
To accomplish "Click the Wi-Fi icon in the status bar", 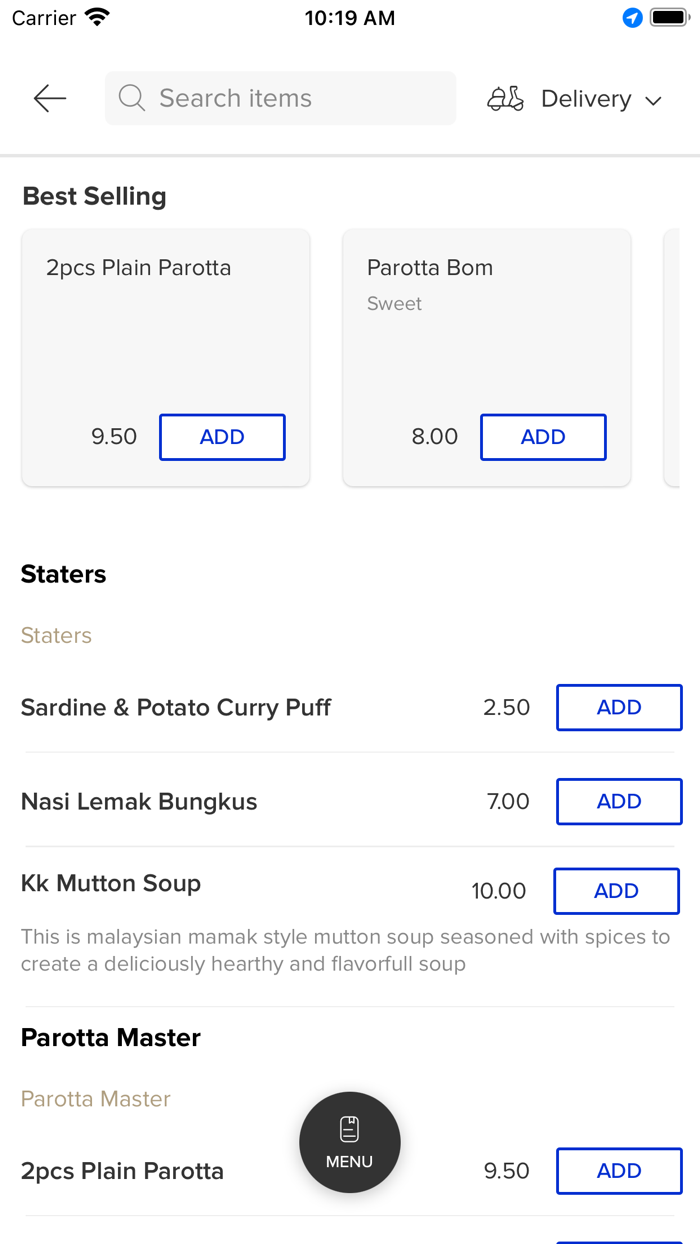I will click(95, 16).
